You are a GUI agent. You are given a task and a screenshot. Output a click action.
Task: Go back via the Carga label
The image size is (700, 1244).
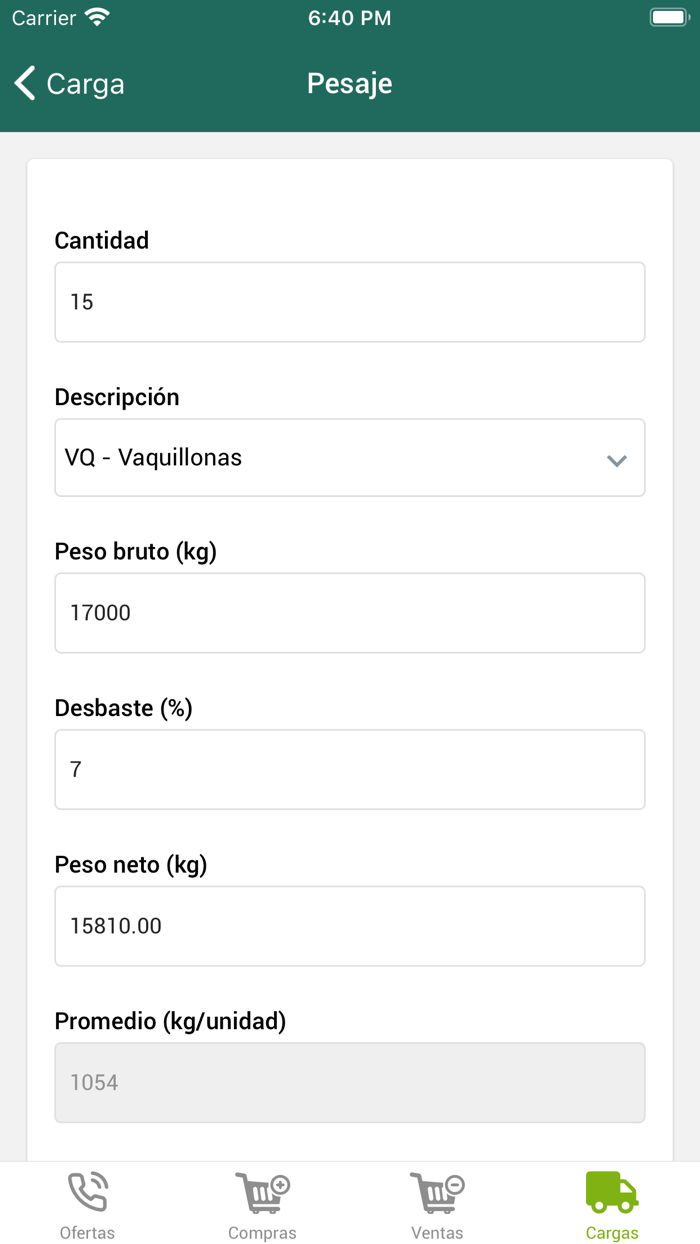(x=85, y=84)
